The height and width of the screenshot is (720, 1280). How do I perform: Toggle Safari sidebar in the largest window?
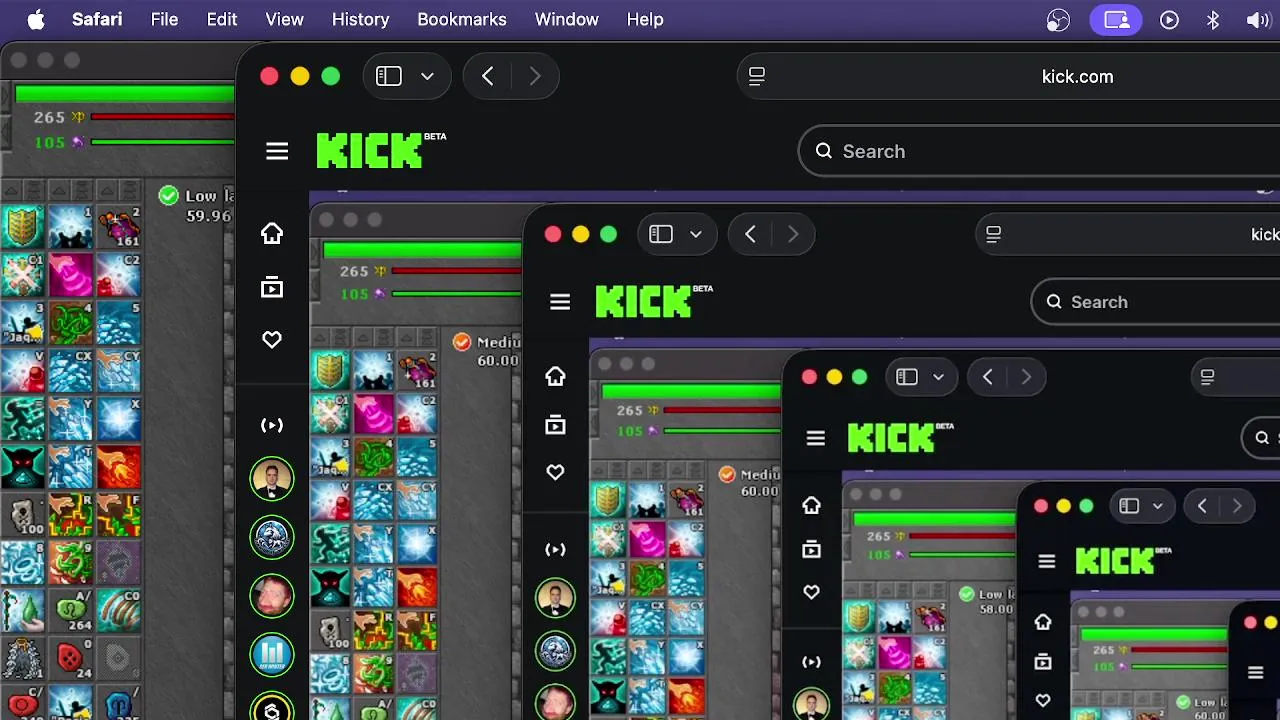(389, 76)
